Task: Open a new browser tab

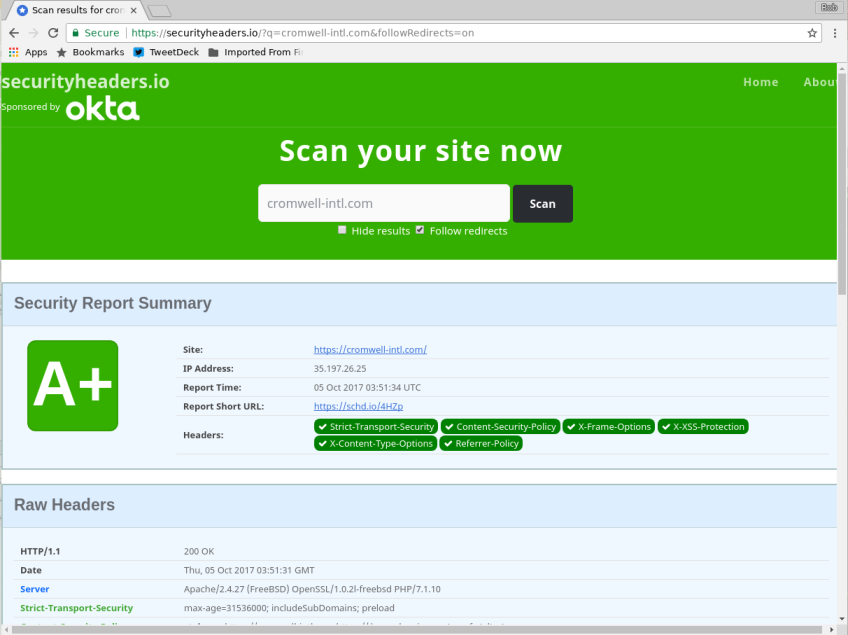Action: pos(159,10)
